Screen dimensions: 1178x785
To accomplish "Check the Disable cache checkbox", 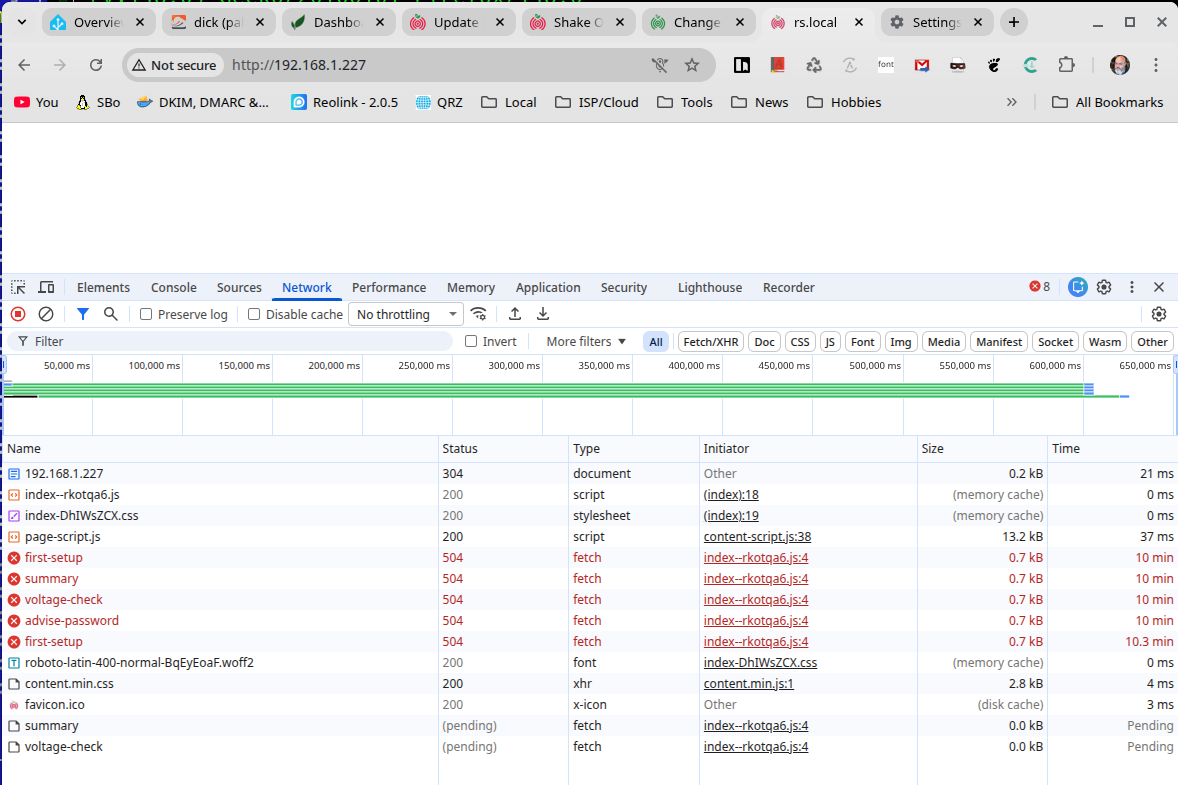I will pyautogui.click(x=254, y=314).
